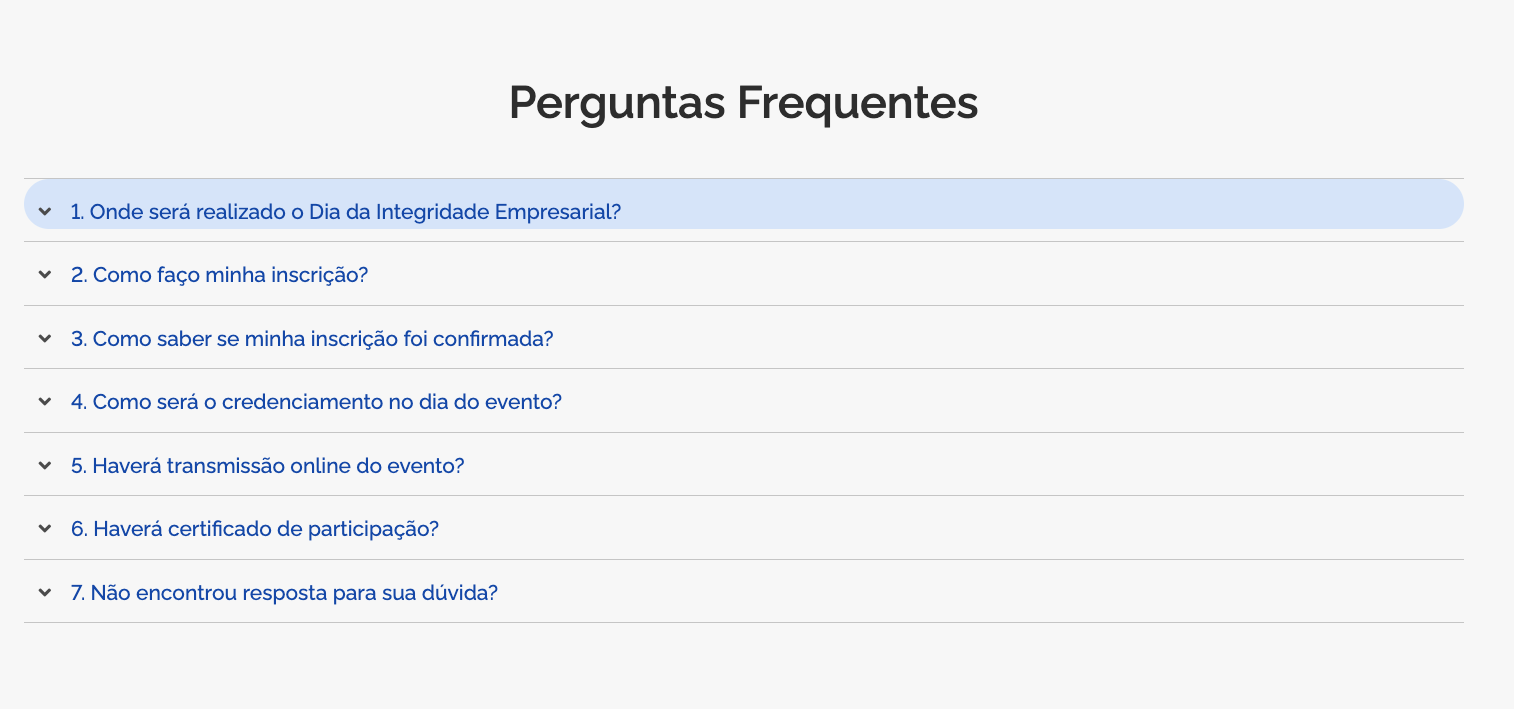Click the chevron next to certificado de participação
This screenshot has width=1514, height=709.
45,528
